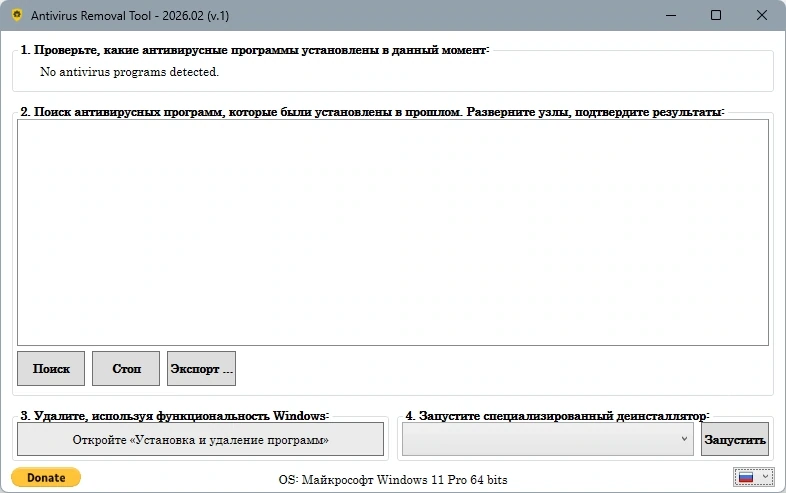Expand the specialized uninstaller dropdown

click(548, 439)
